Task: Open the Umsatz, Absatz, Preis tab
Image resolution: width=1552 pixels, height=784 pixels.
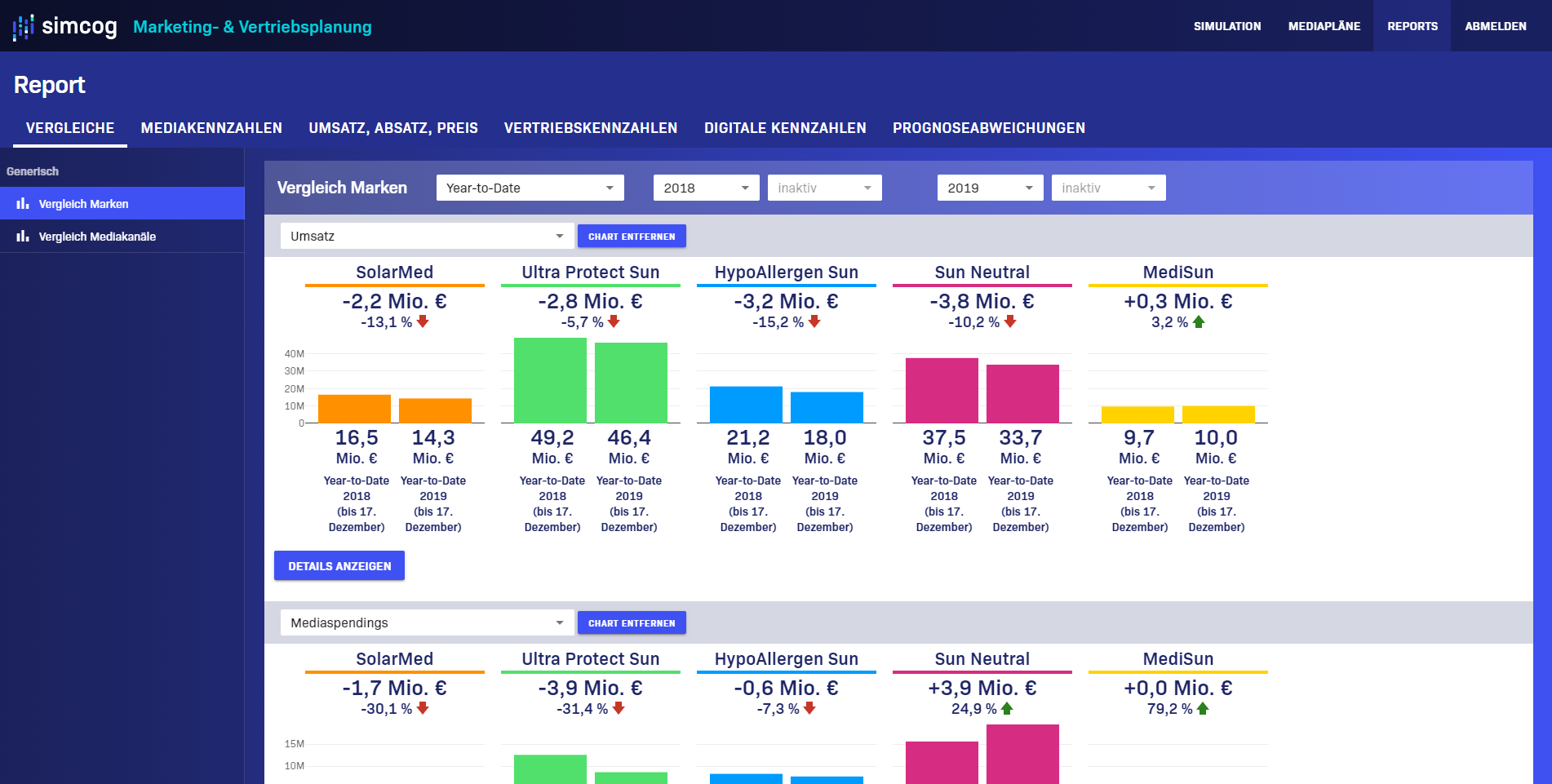Action: [393, 128]
